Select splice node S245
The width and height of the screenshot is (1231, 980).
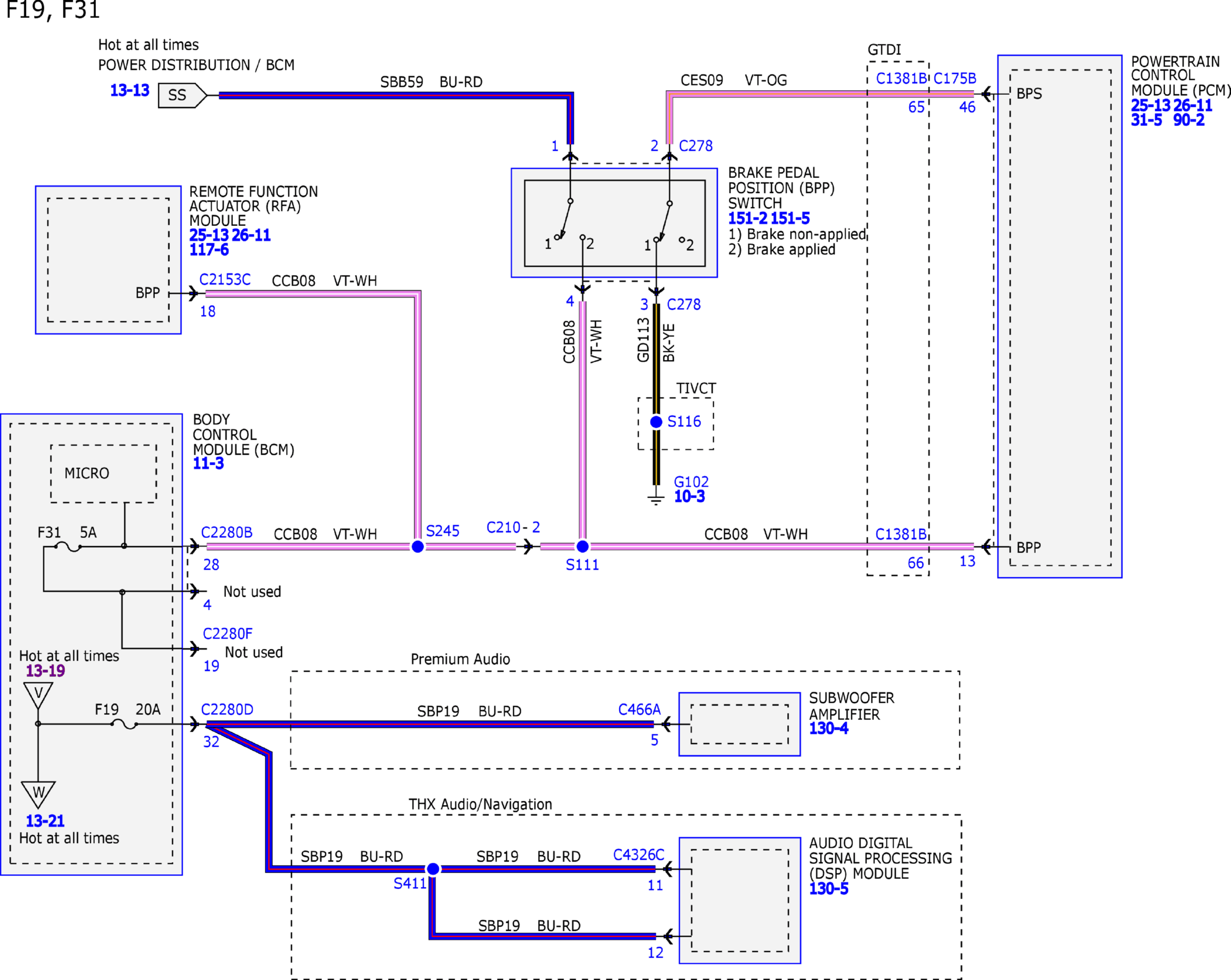point(417,547)
